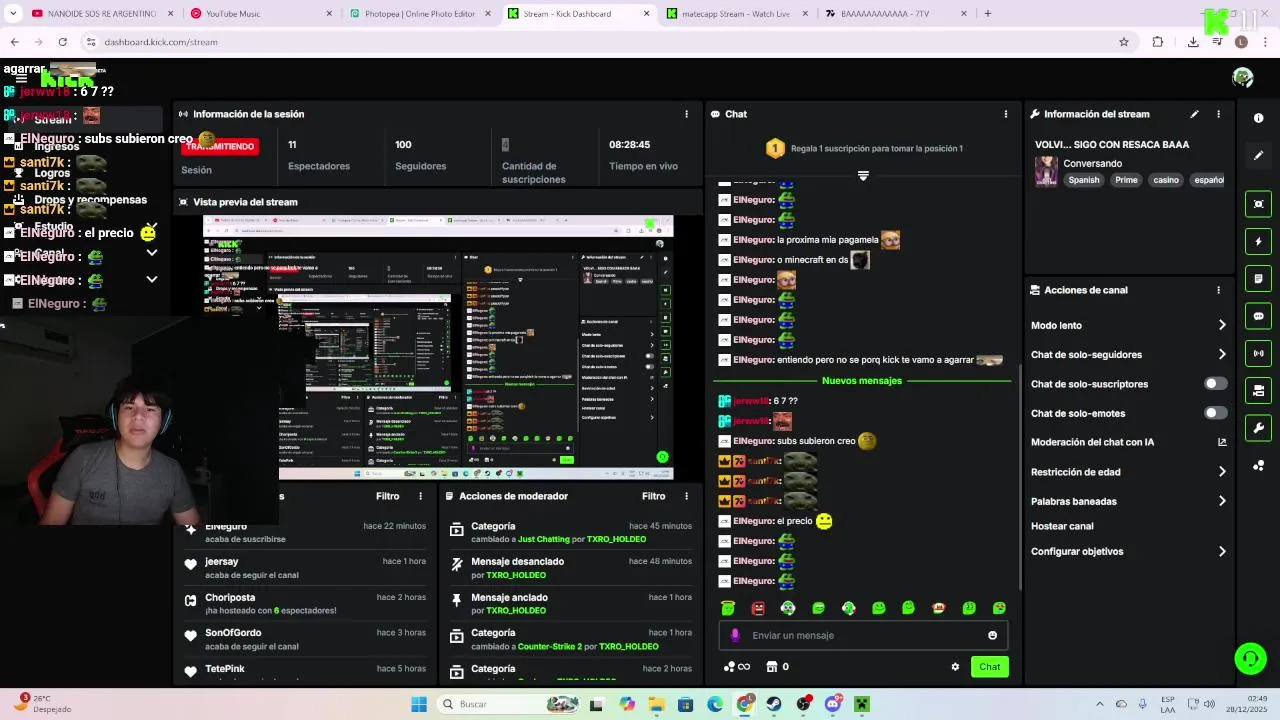Viewport: 1280px width, 720px height.
Task: Toggle the broadcast signal icon in sidebar
Action: [x=1258, y=353]
